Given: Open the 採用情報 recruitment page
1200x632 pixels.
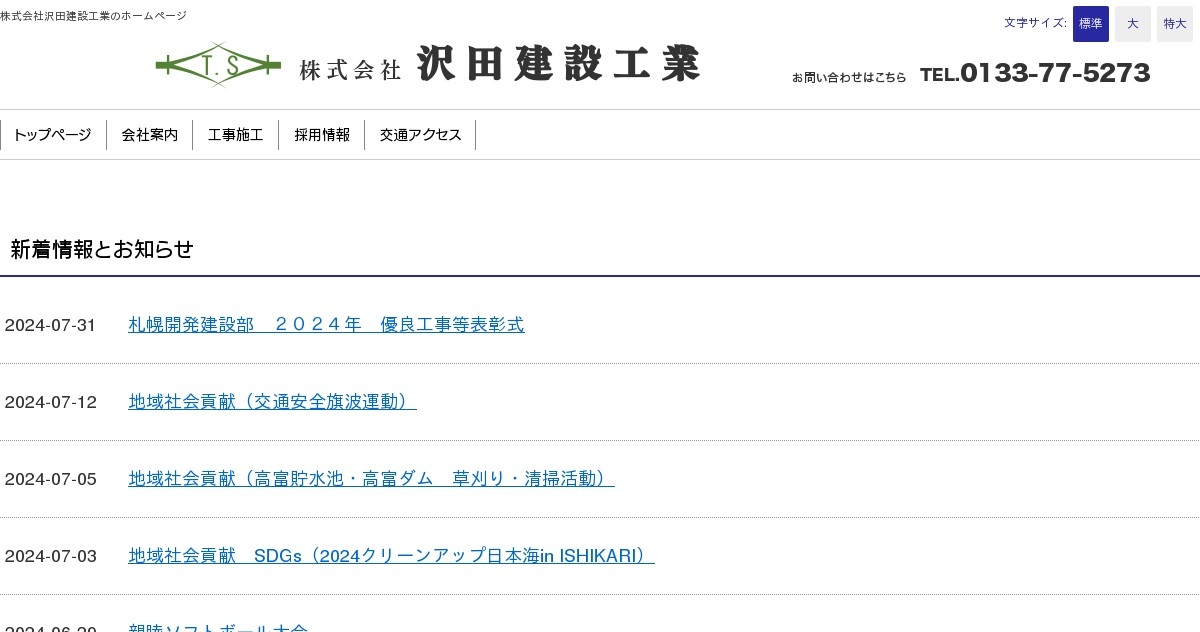Looking at the screenshot, I should point(322,134).
